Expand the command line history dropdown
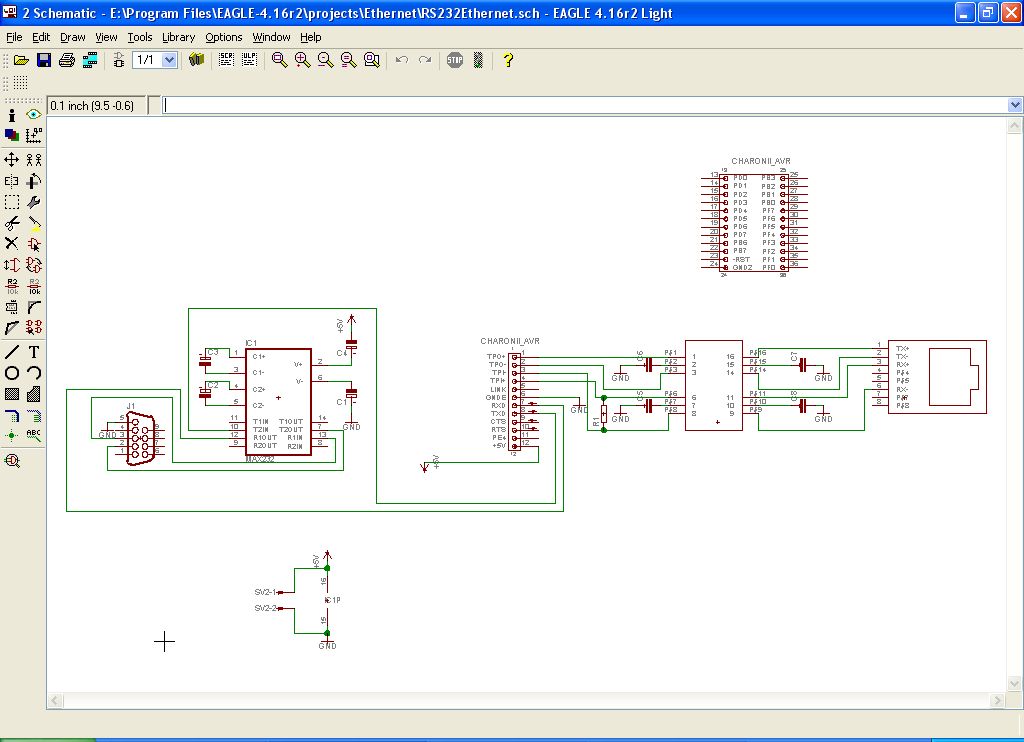The image size is (1024, 742). coord(1015,105)
